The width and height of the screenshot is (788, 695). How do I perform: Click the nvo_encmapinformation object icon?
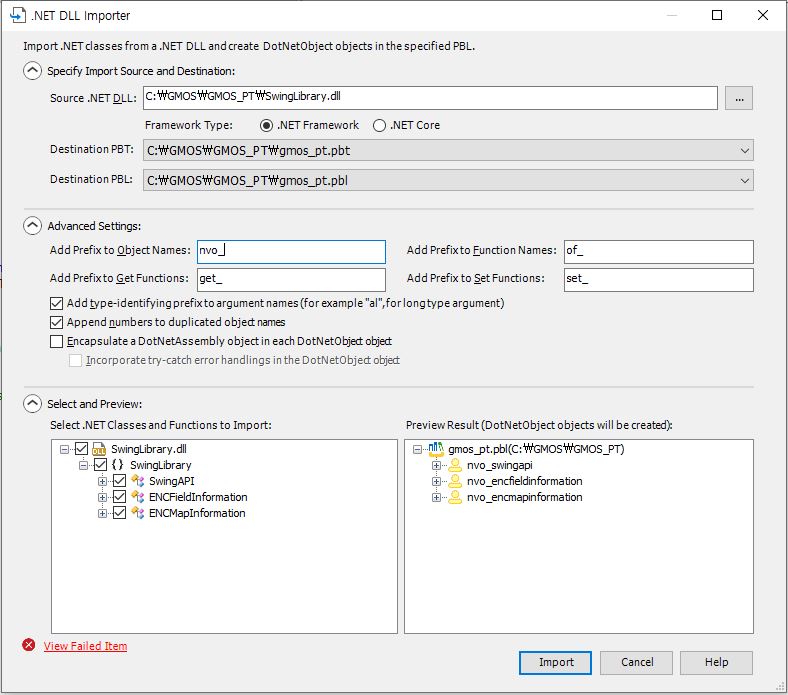click(x=455, y=497)
